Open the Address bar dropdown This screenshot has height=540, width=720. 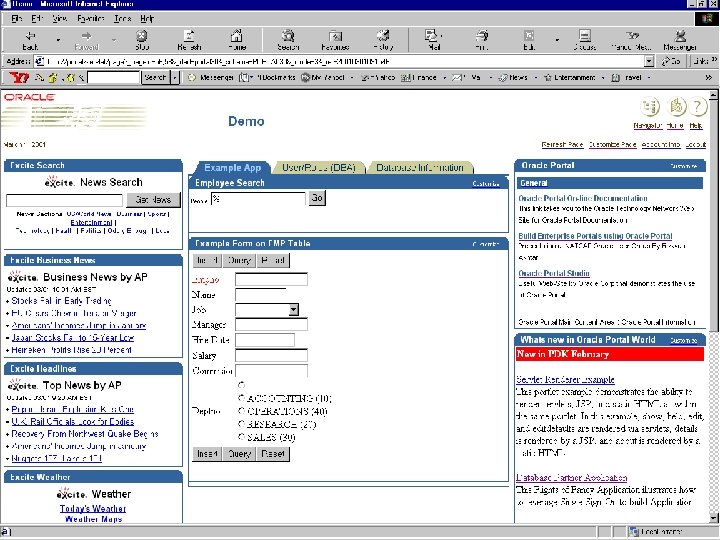pos(649,61)
